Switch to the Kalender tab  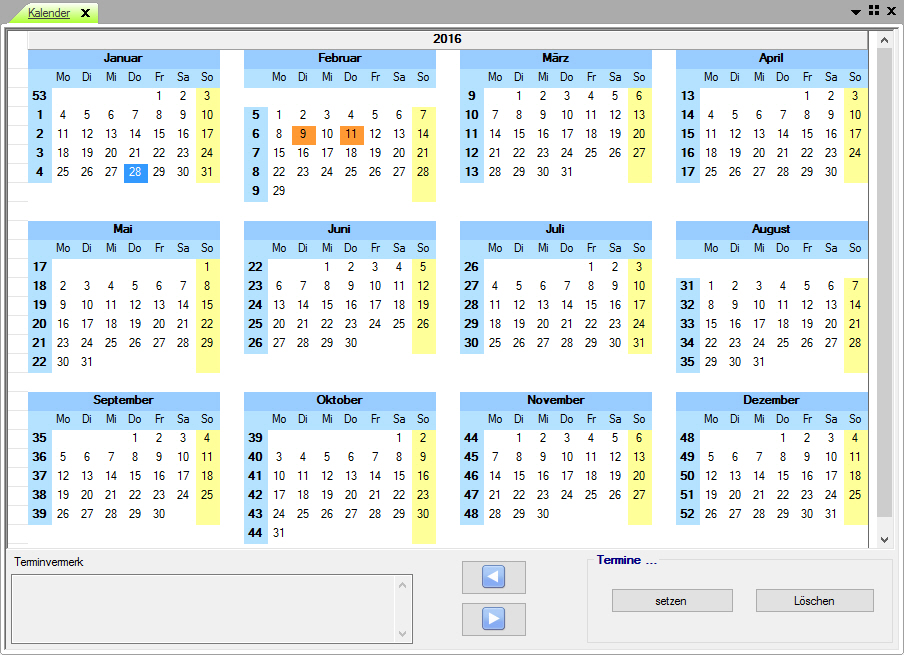49,13
